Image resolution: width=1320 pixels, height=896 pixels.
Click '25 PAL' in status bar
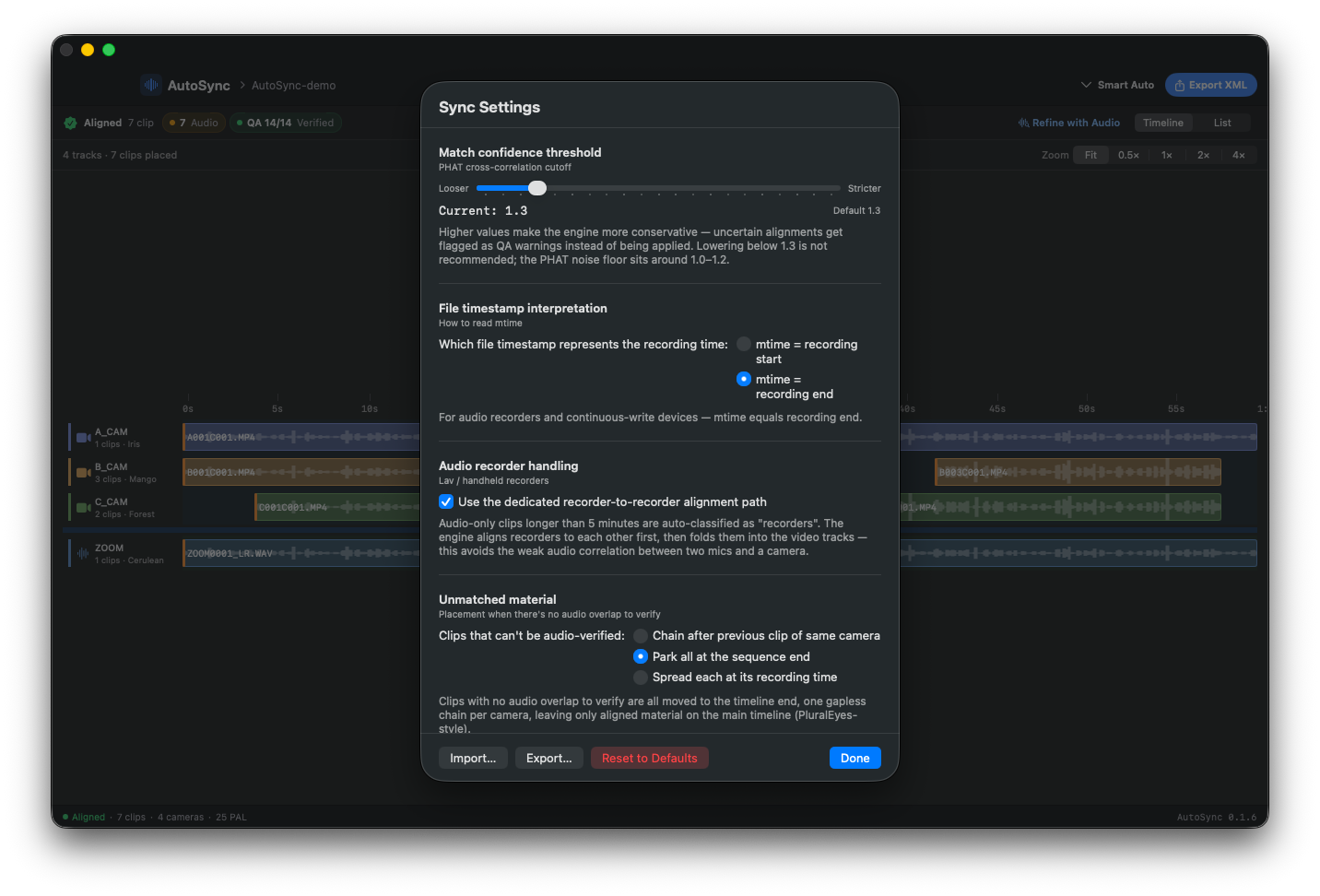tap(231, 817)
